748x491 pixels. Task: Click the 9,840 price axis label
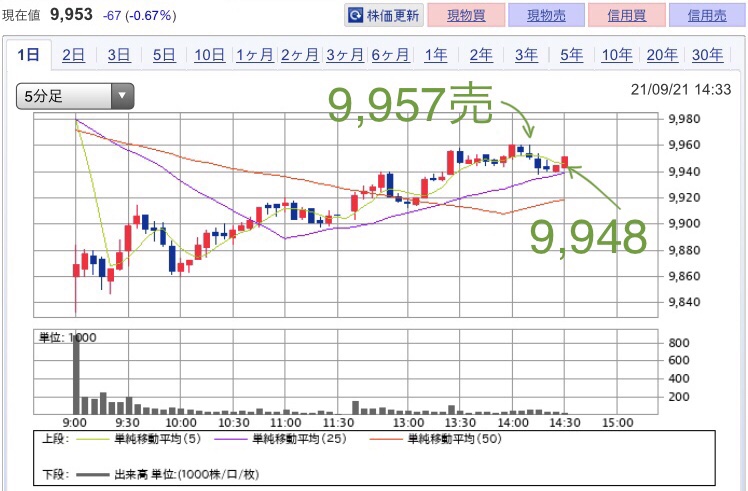[685, 302]
